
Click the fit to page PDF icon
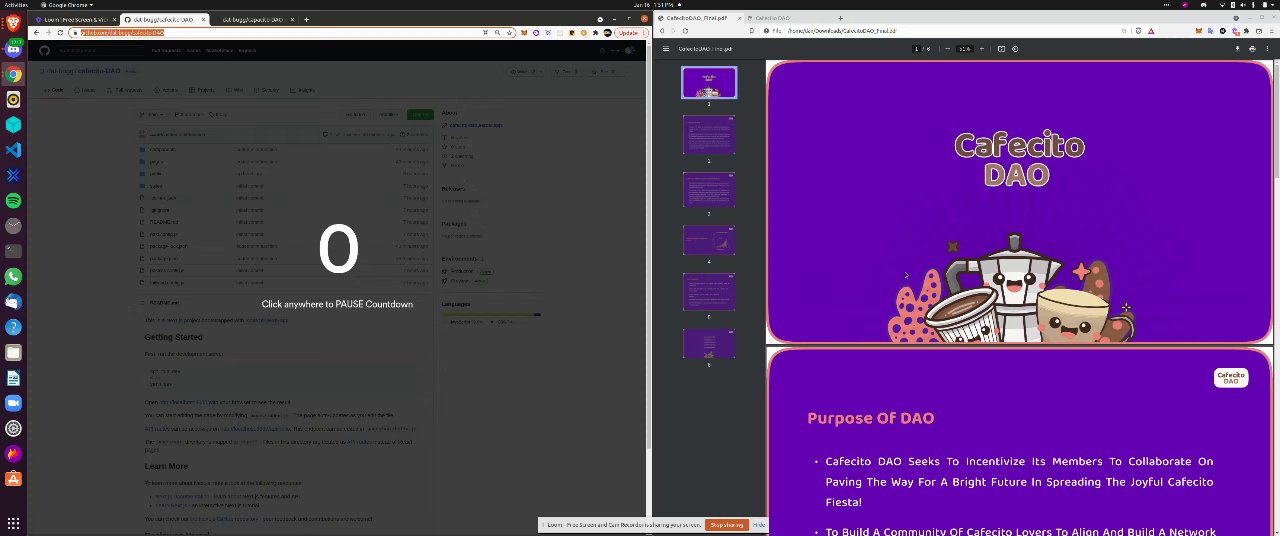coord(1001,48)
